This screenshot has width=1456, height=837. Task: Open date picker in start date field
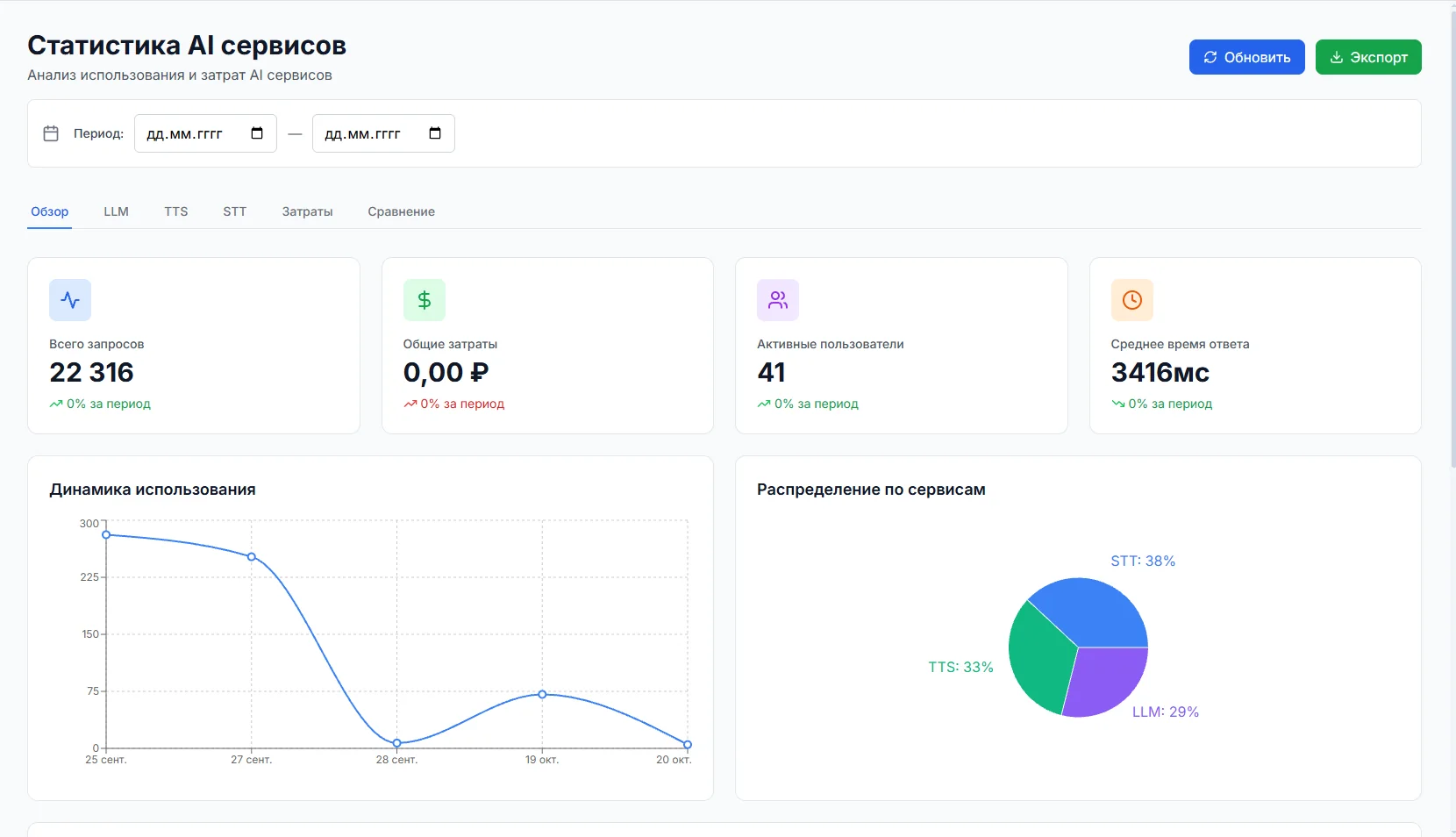click(257, 133)
